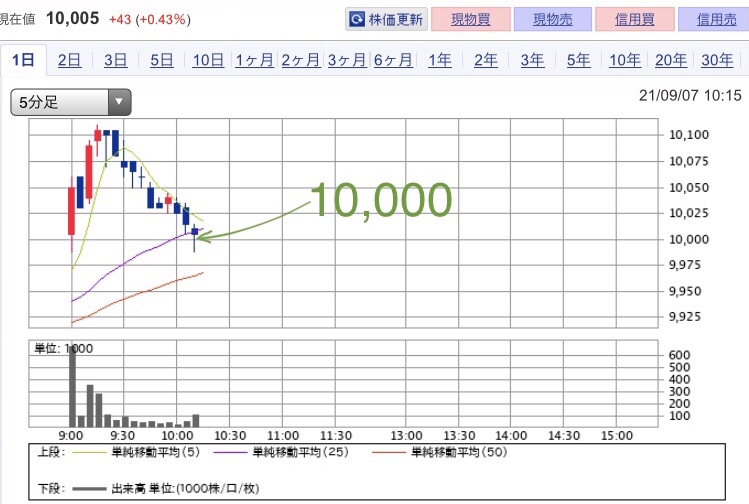View the 1年 chart range
The width and height of the screenshot is (749, 504).
439,60
